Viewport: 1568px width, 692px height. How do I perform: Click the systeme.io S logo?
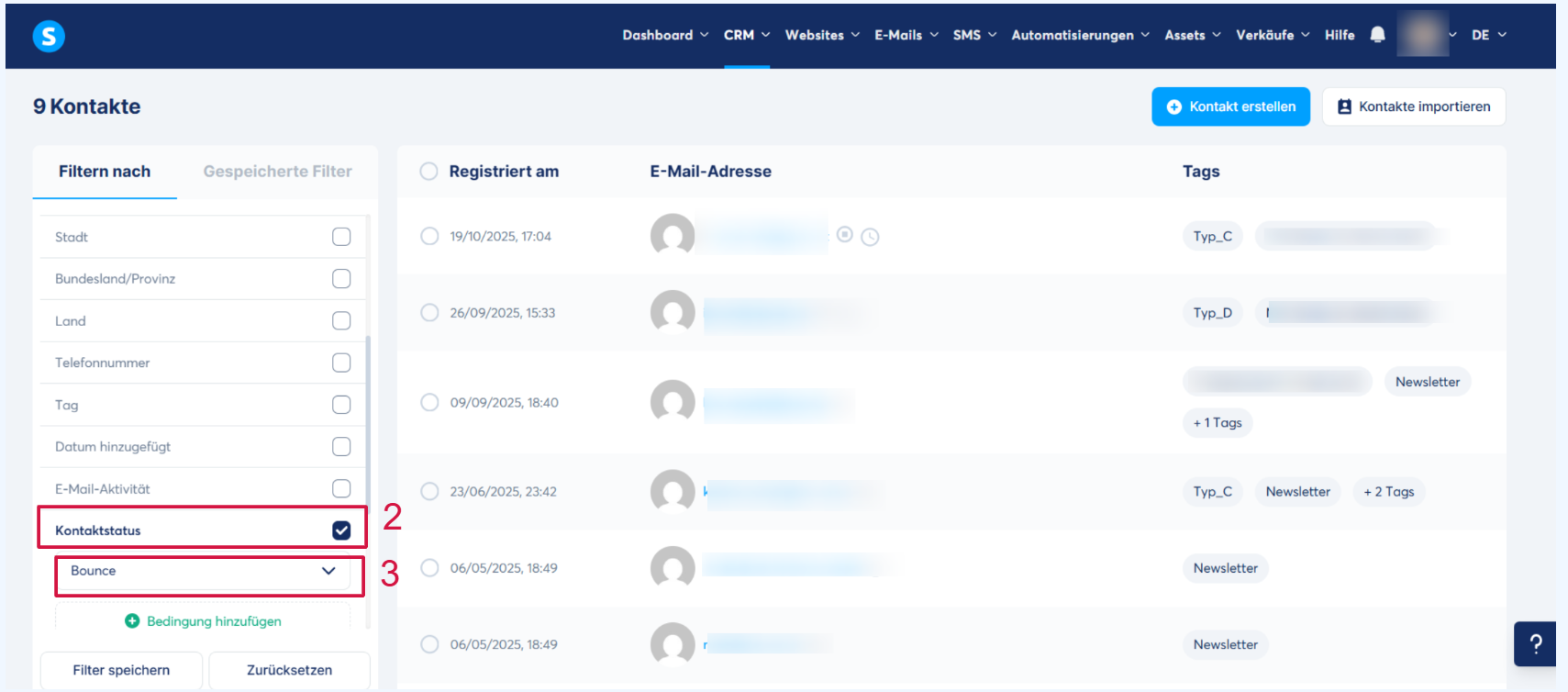pyautogui.click(x=49, y=36)
